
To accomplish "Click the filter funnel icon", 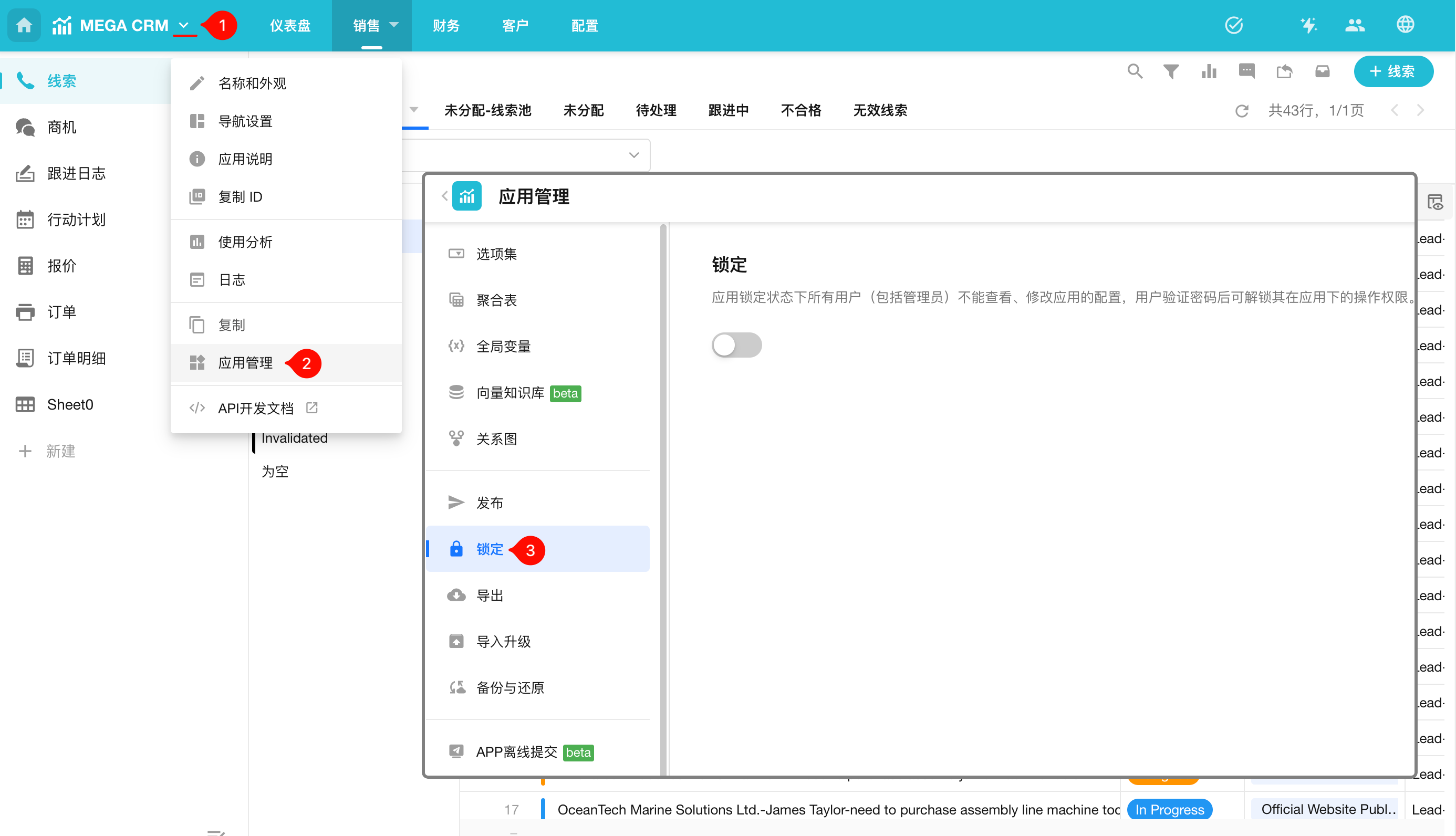I will pyautogui.click(x=1171, y=71).
